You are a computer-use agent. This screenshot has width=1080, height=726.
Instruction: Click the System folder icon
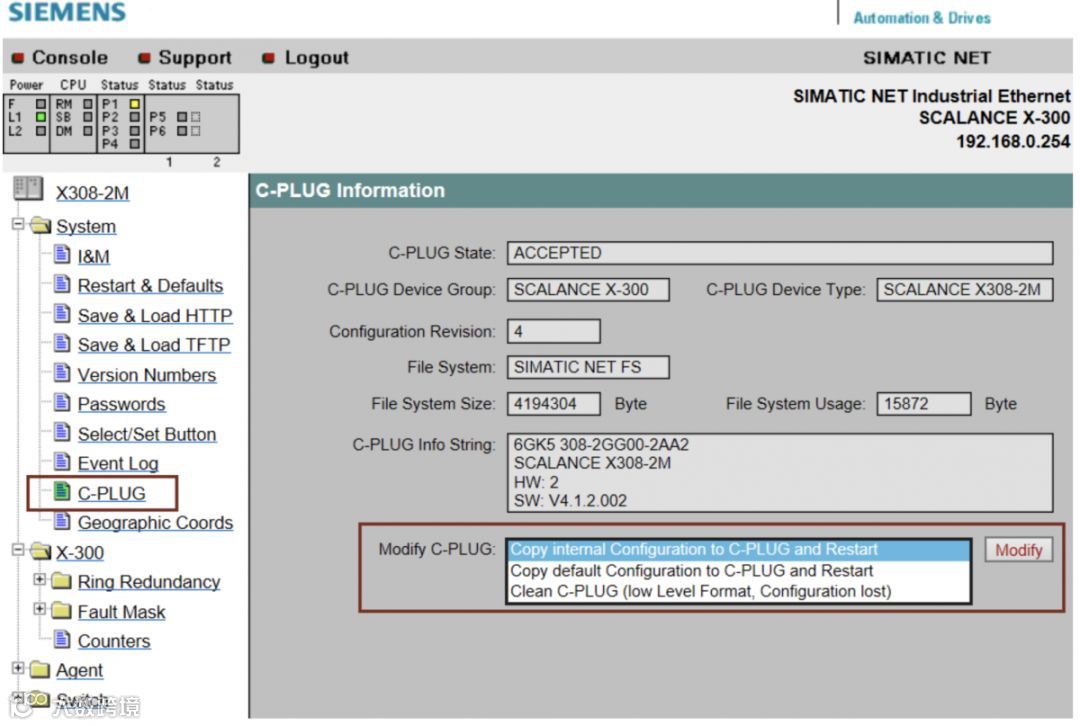pos(41,225)
